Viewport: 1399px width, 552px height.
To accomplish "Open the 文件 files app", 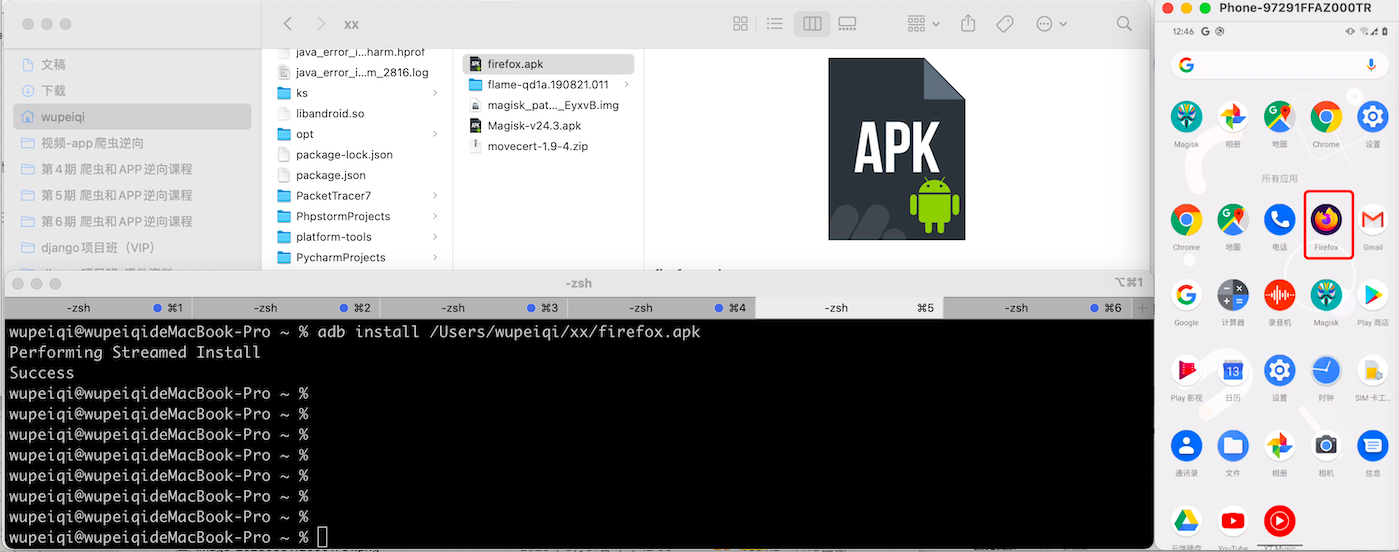I will tap(1233, 452).
